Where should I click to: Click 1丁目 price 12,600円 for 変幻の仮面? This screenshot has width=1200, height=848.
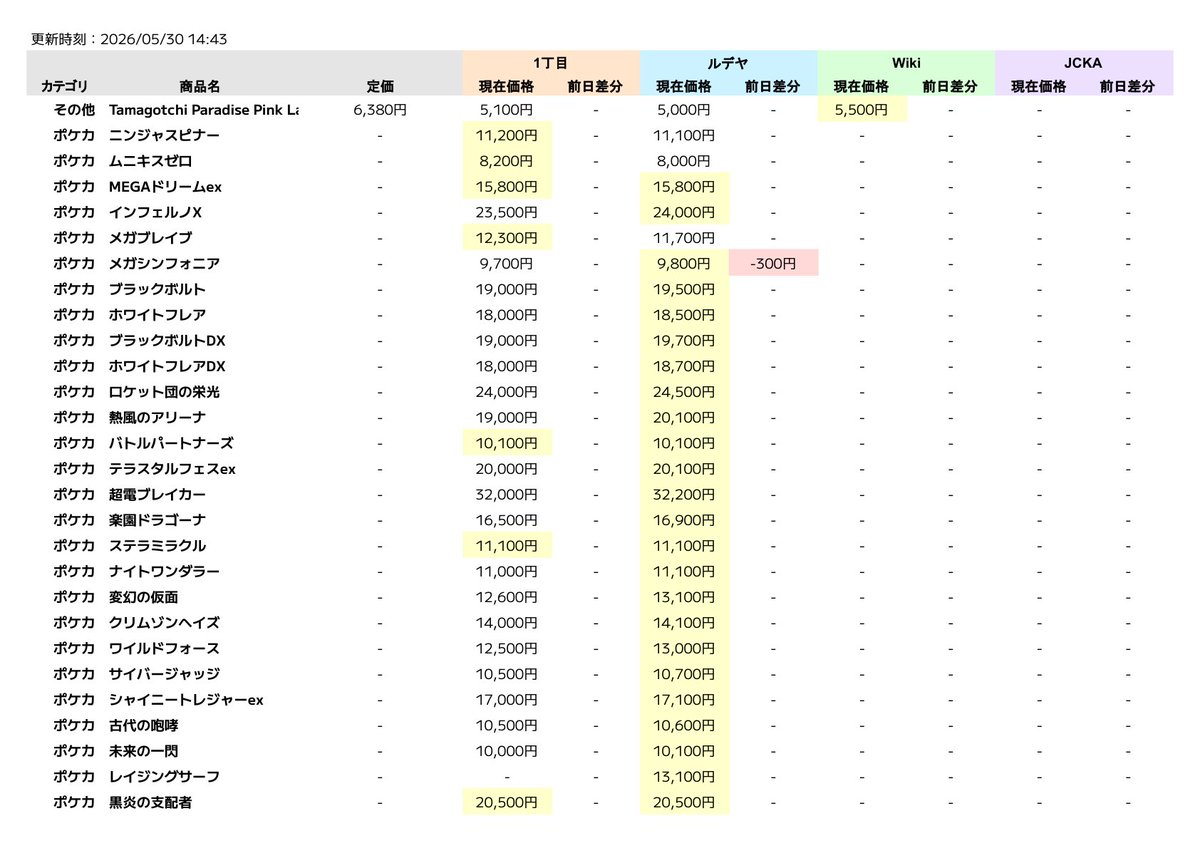[x=507, y=597]
